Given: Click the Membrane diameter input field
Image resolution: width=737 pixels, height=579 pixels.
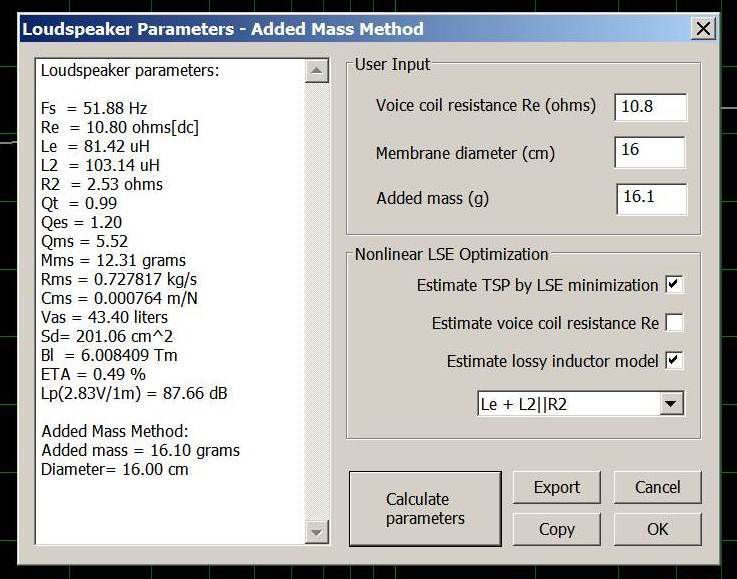Looking at the screenshot, I should click(651, 152).
